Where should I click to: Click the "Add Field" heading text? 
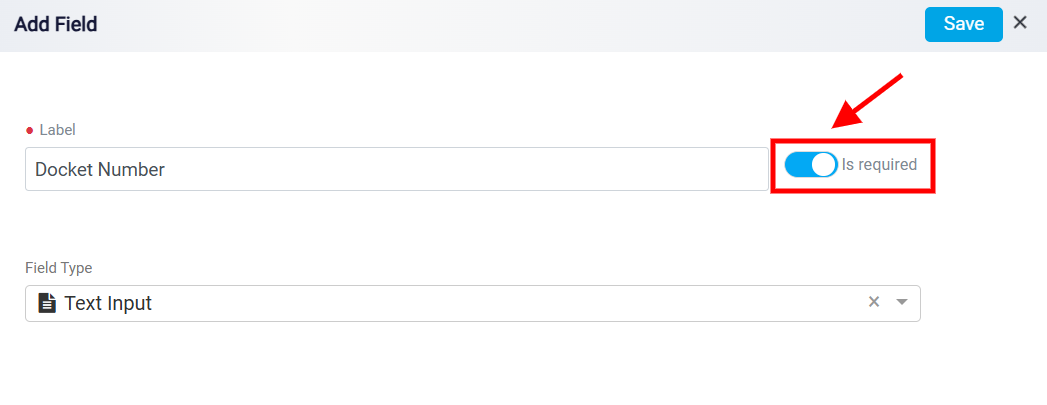pyautogui.click(x=56, y=25)
